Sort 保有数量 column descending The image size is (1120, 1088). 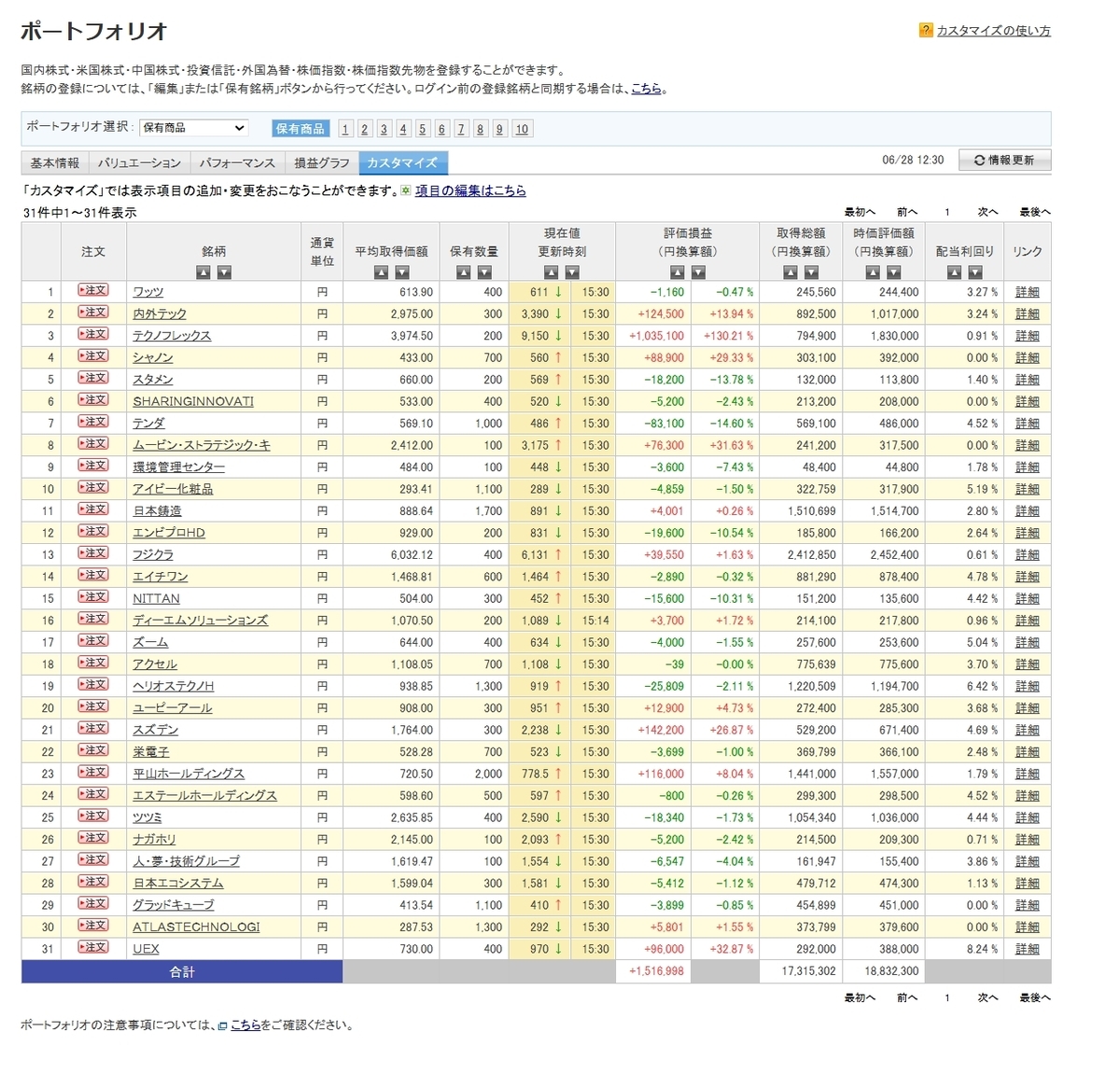click(484, 272)
